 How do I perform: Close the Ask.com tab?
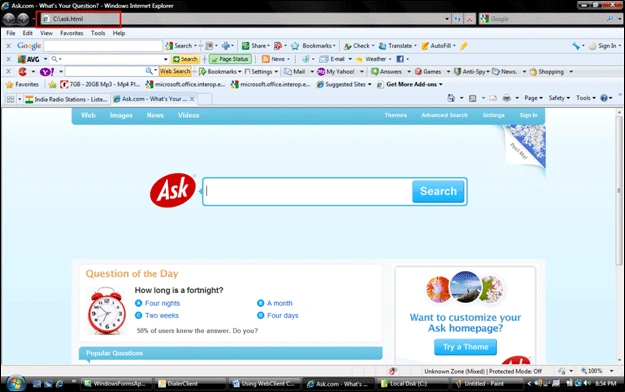pyautogui.click(x=192, y=99)
